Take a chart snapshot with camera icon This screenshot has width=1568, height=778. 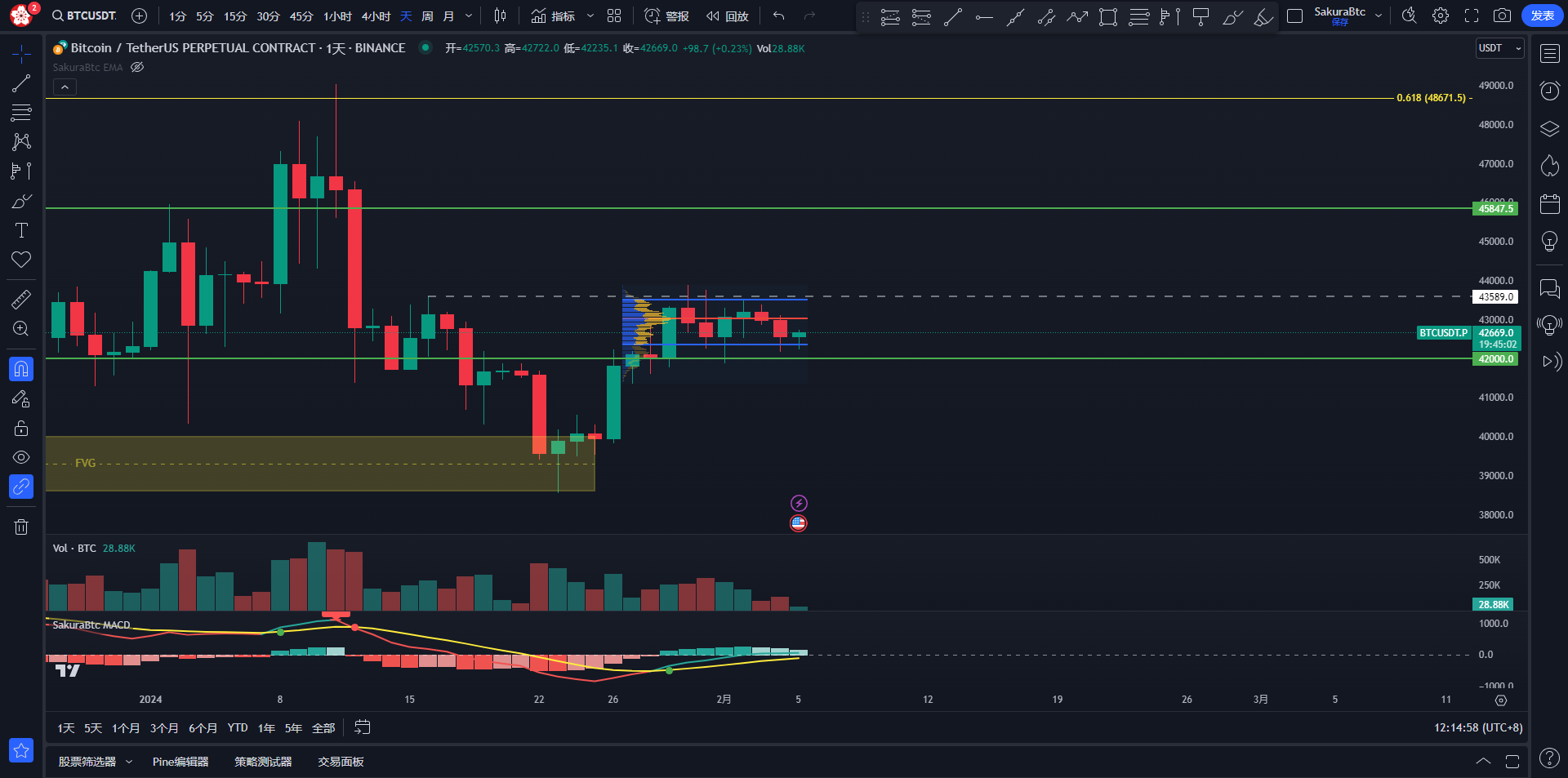point(1502,16)
